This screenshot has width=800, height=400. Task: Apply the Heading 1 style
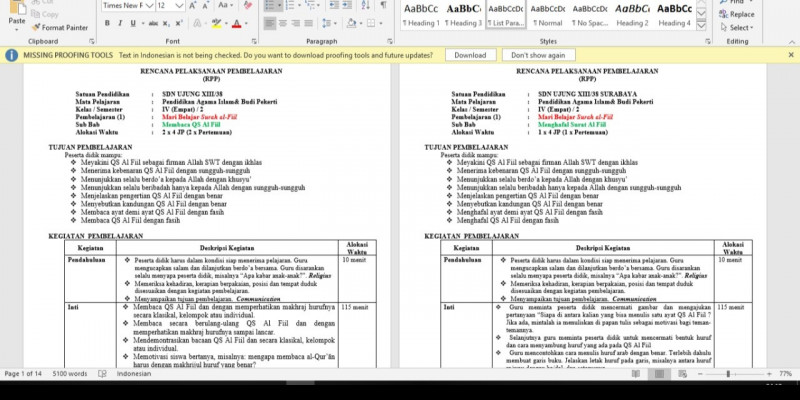(421, 14)
